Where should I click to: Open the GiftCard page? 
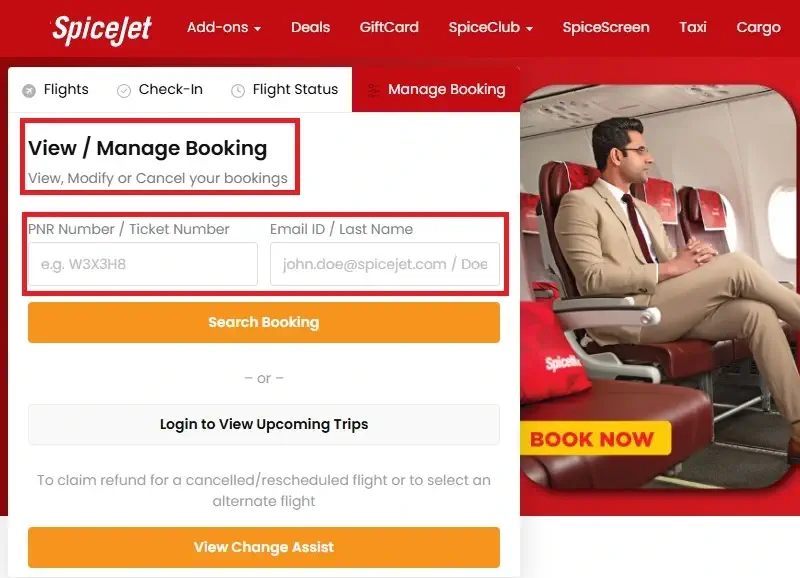389,27
